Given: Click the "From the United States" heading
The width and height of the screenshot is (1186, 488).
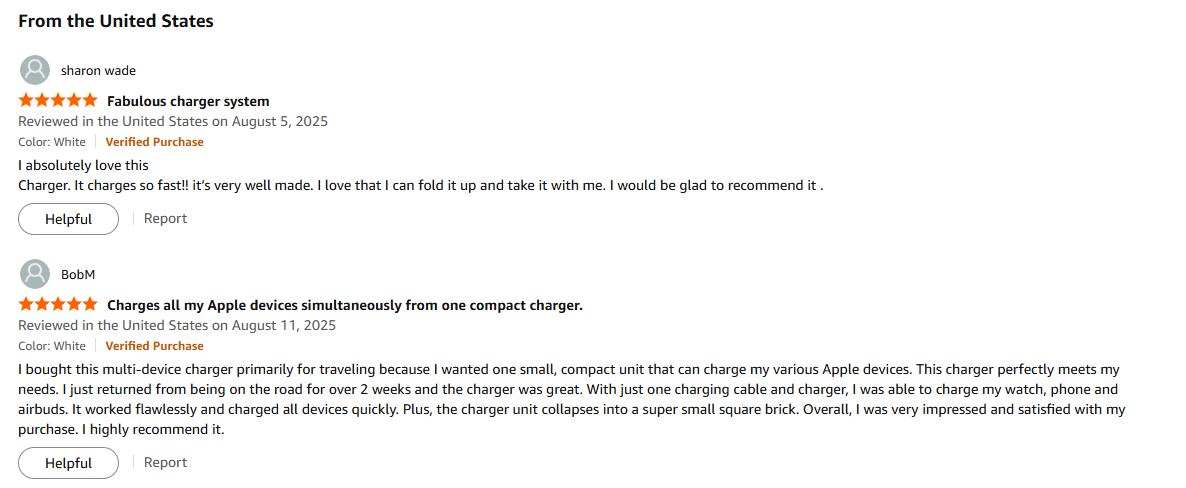Looking at the screenshot, I should coord(116,21).
